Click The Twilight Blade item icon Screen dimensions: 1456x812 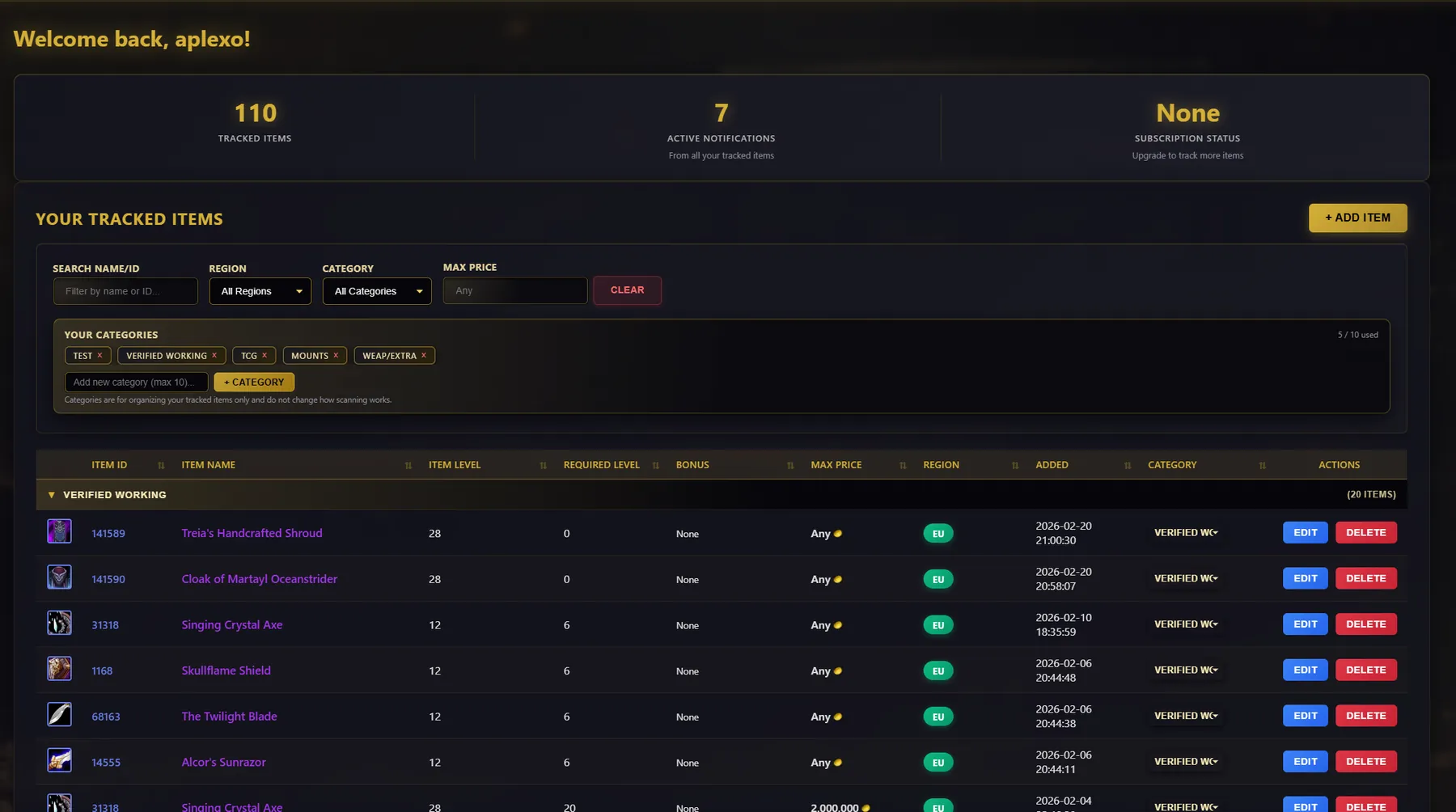click(59, 715)
